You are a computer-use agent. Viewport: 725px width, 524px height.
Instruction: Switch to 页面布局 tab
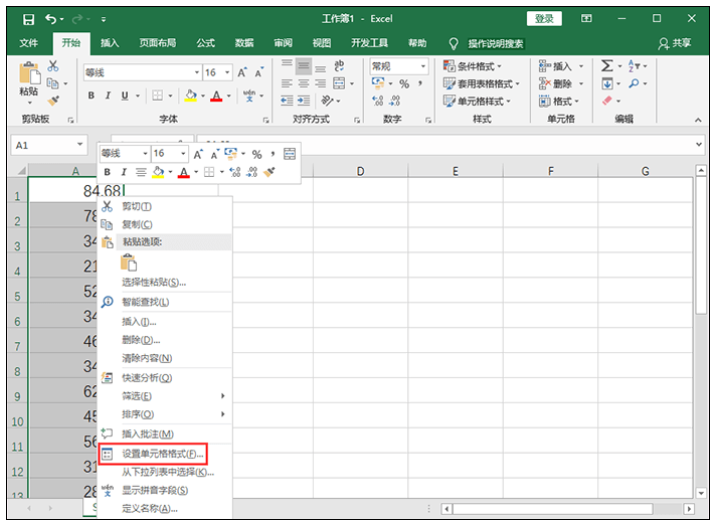(x=158, y=43)
